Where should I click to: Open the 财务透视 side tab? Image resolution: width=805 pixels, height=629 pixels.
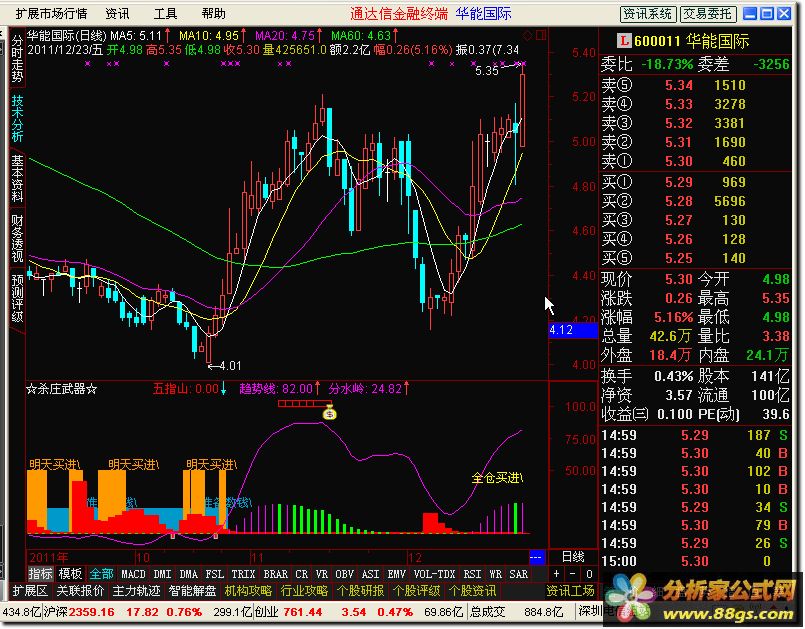[17, 238]
